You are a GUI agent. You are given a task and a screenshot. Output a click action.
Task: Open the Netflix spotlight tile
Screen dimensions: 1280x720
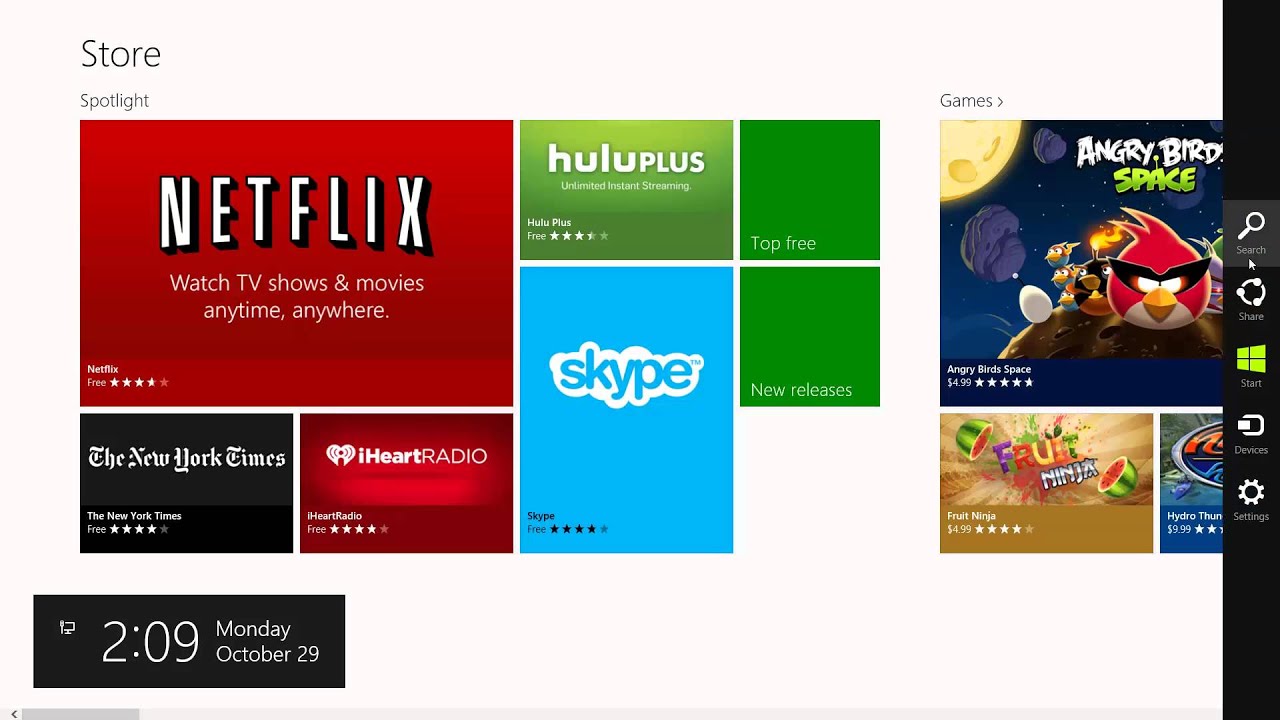[x=296, y=263]
